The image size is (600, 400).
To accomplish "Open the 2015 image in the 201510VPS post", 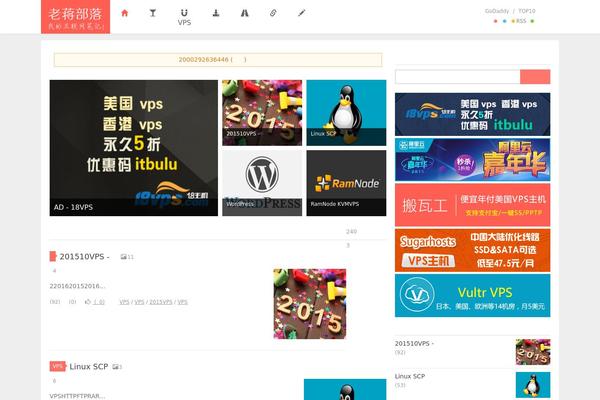I will (310, 304).
